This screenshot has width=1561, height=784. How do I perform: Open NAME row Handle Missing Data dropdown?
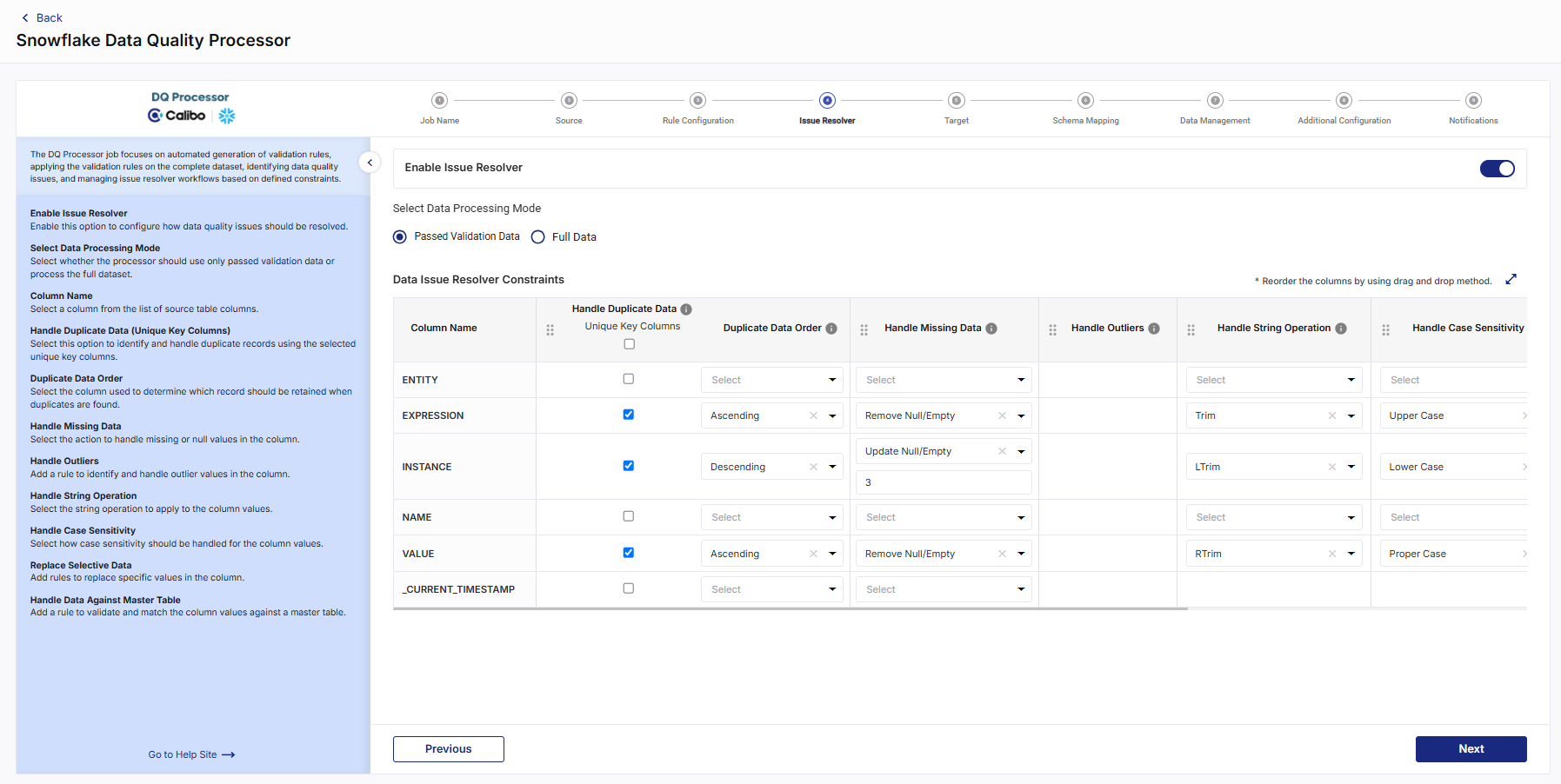click(944, 517)
